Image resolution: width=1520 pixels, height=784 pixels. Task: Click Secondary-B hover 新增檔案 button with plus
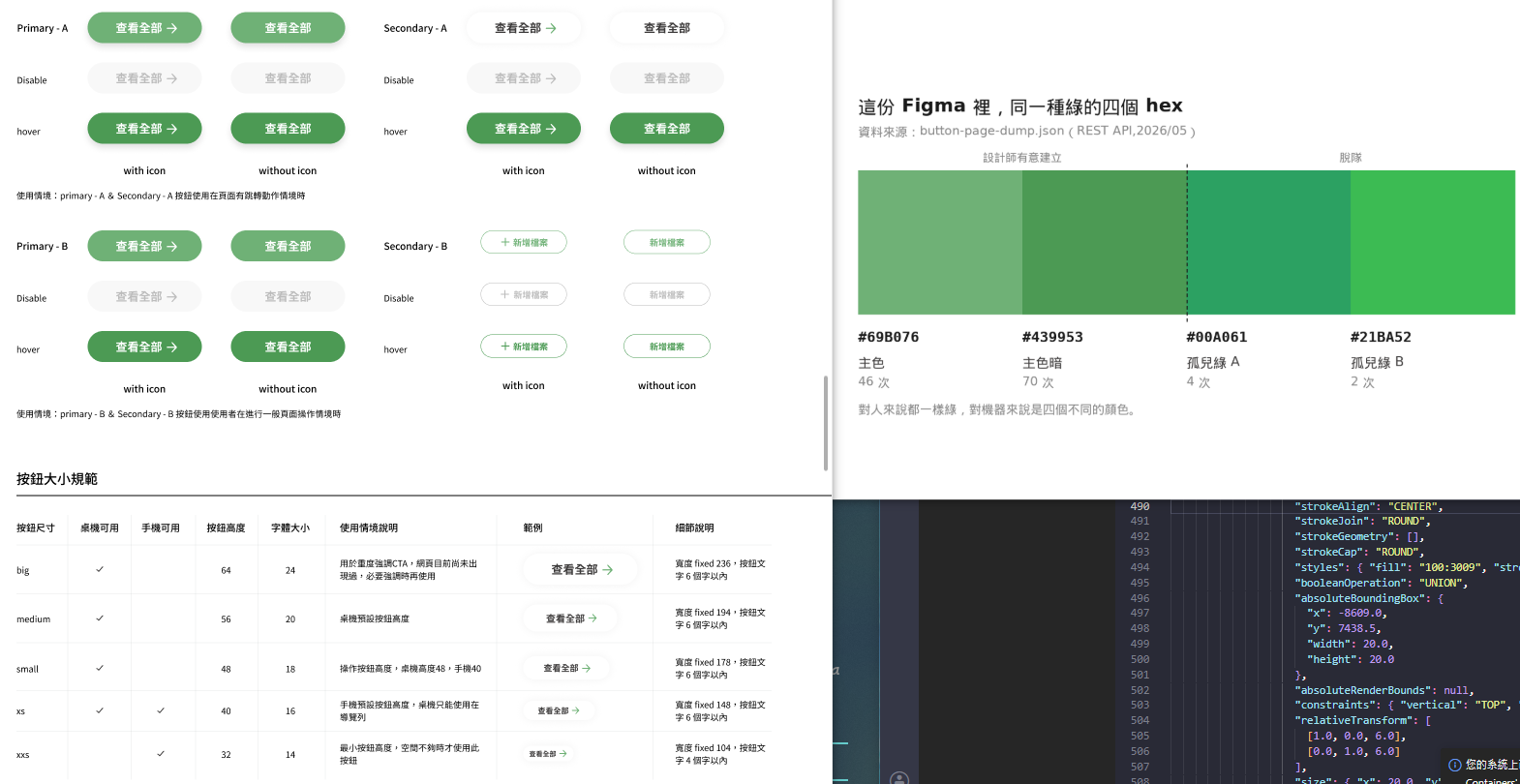coord(524,346)
